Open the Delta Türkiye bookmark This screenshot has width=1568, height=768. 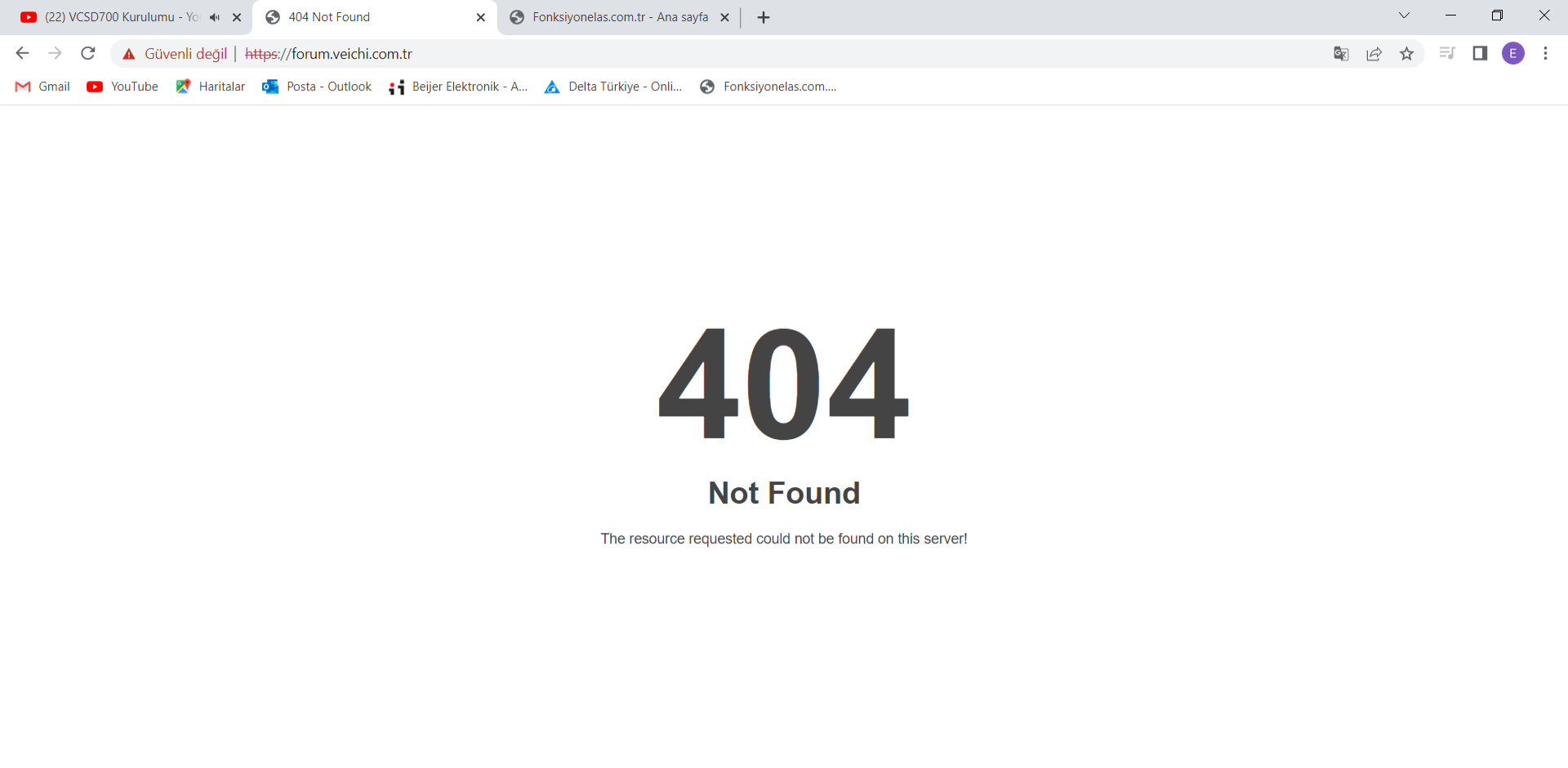[x=613, y=87]
